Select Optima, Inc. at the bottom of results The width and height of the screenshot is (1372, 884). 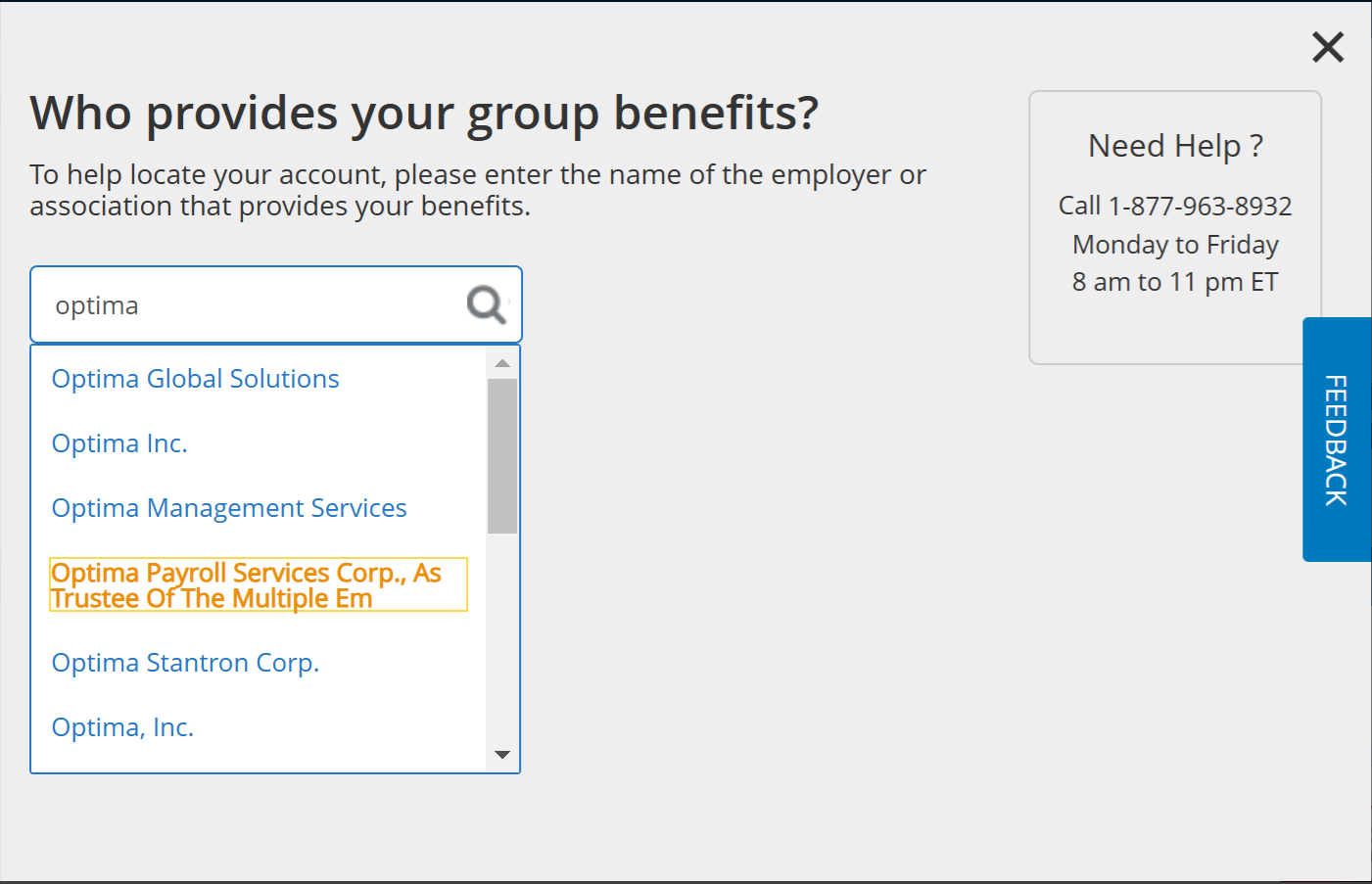tap(122, 727)
